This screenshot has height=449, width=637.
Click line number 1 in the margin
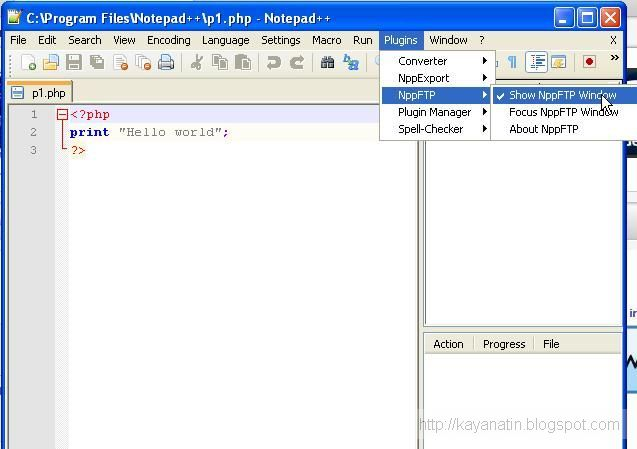34,115
